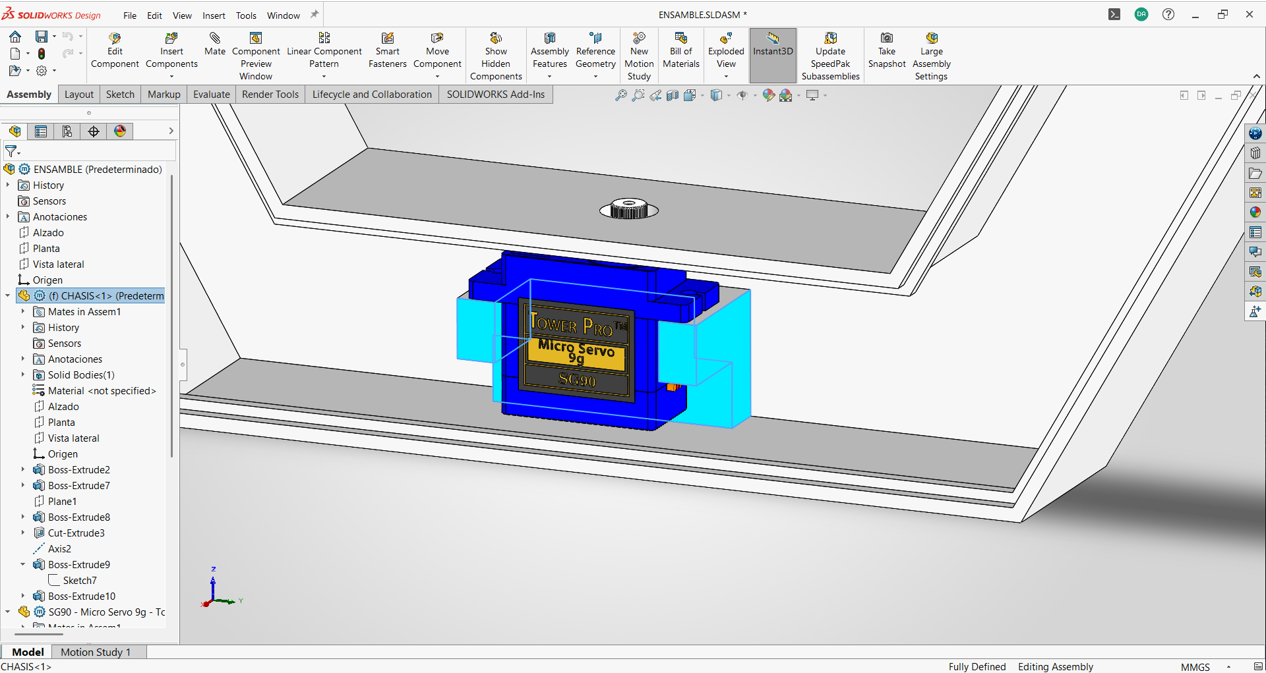
Task: Click the Rebuild traffic light icon
Action: (41, 54)
